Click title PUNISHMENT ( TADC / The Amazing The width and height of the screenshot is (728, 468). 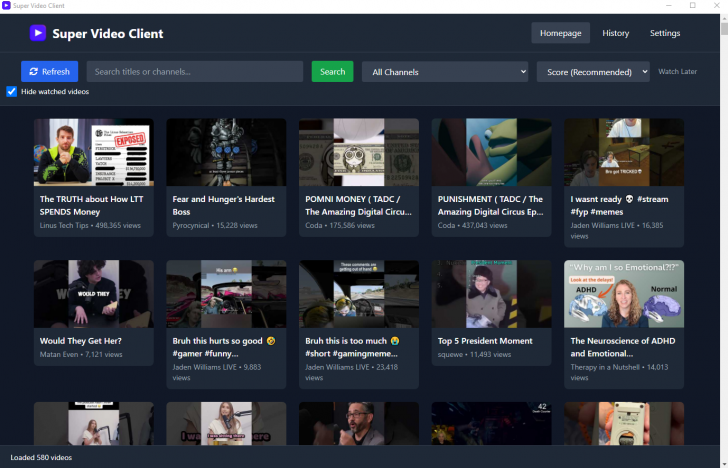coord(490,205)
